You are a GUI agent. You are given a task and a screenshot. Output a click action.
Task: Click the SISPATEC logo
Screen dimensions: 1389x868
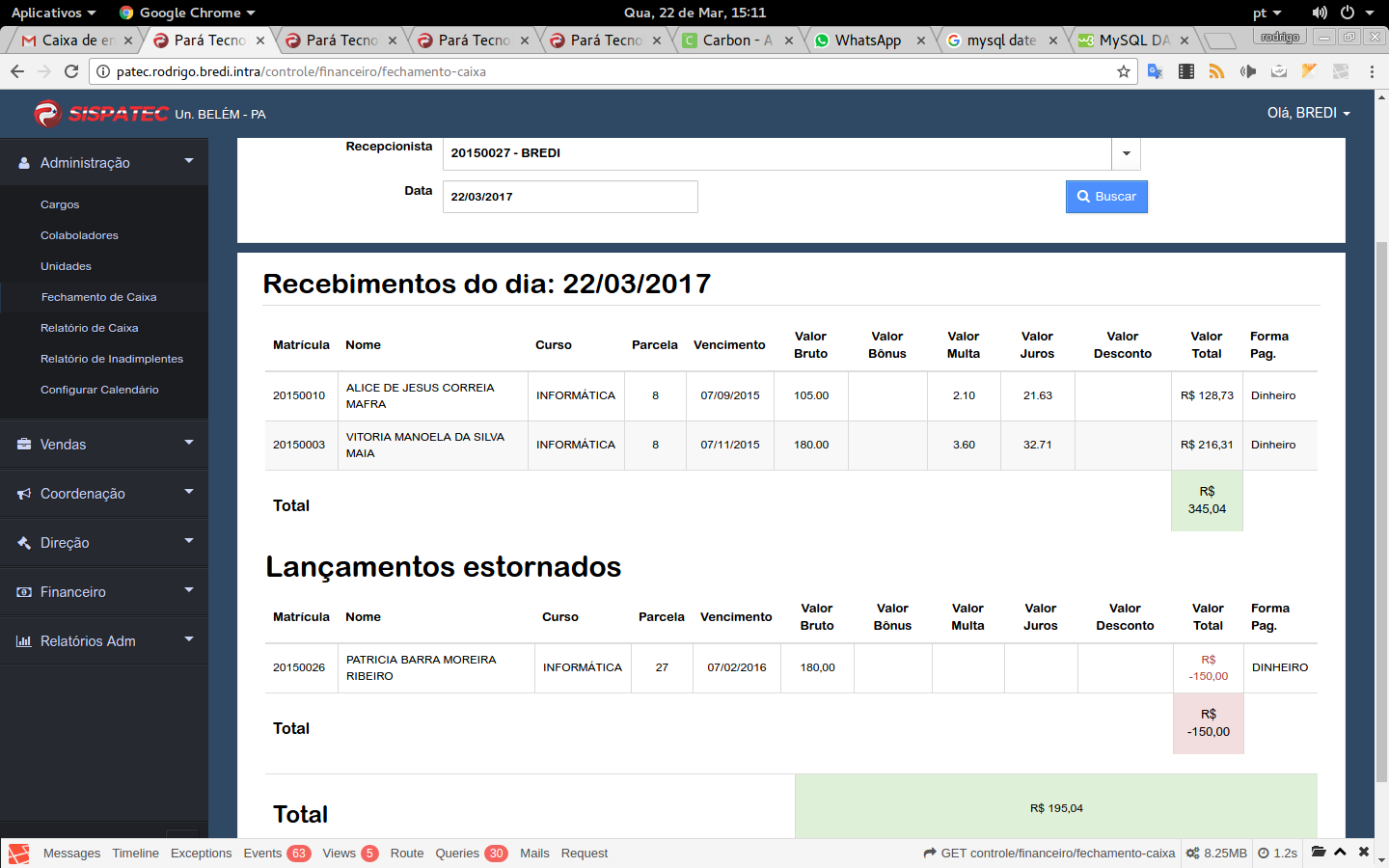tap(101, 114)
